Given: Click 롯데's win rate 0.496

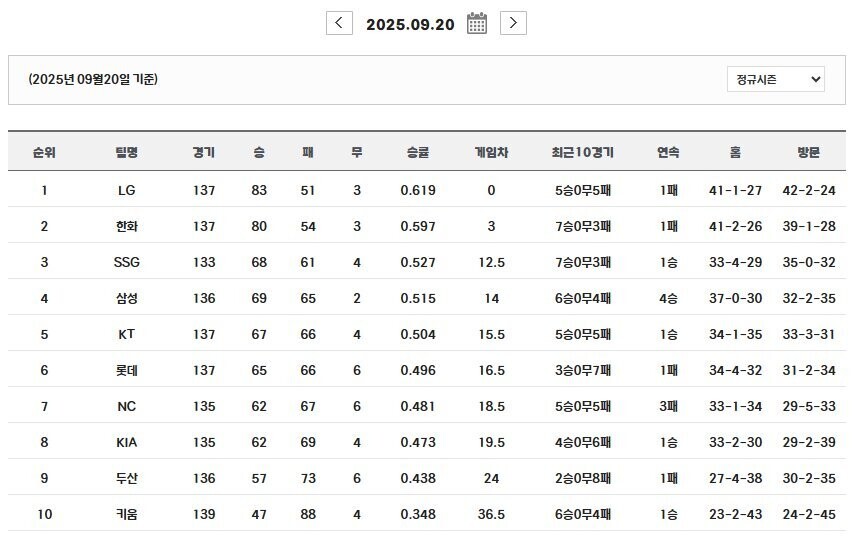Looking at the screenshot, I should click(418, 370).
